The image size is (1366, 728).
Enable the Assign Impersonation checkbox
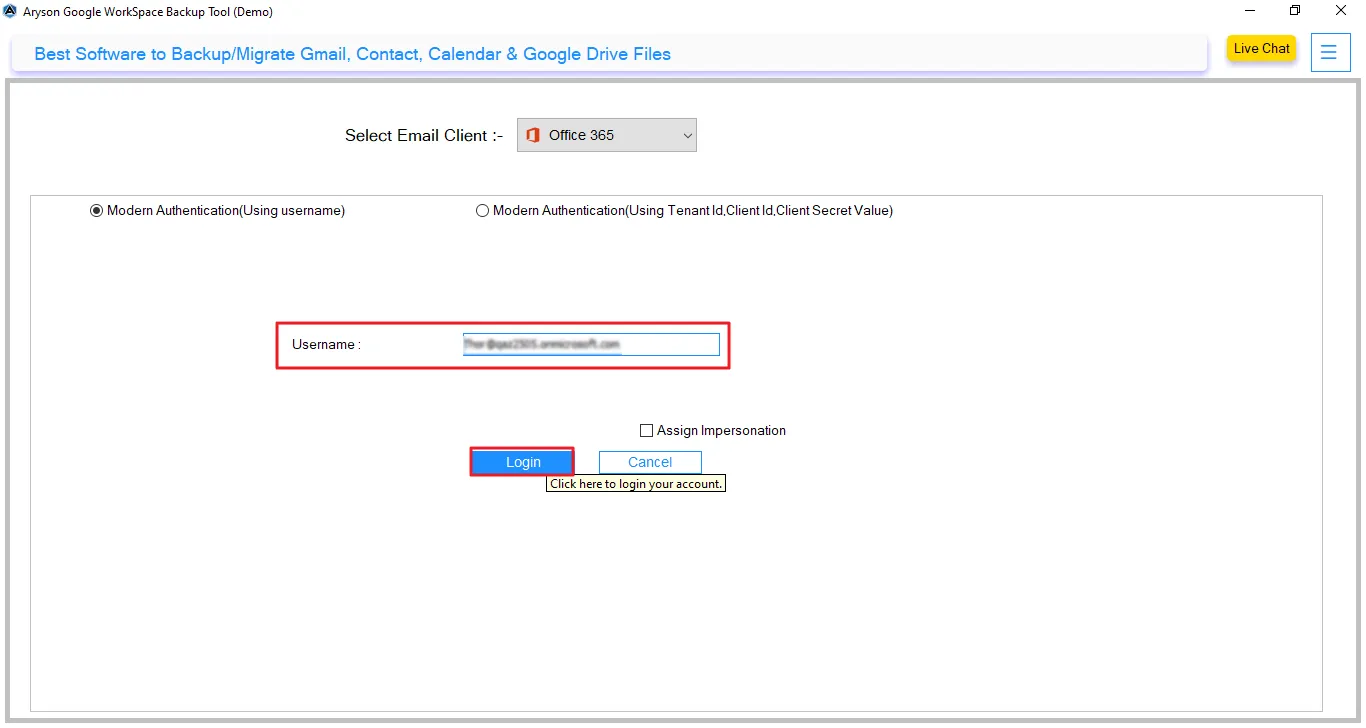click(646, 431)
